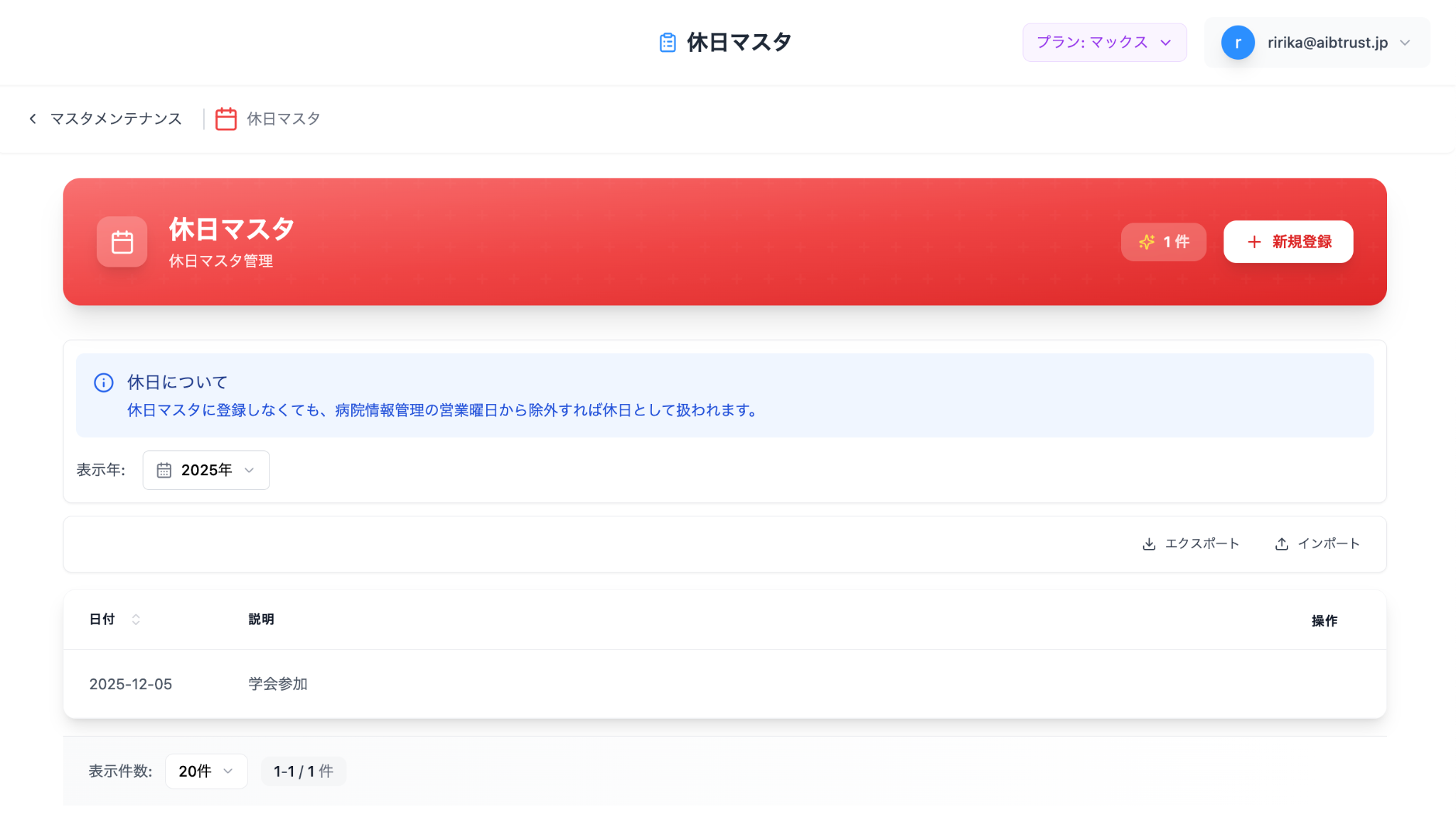Screen dimensions: 1456x815
Task: Change the 20件 page size dropdown
Action: click(x=206, y=771)
